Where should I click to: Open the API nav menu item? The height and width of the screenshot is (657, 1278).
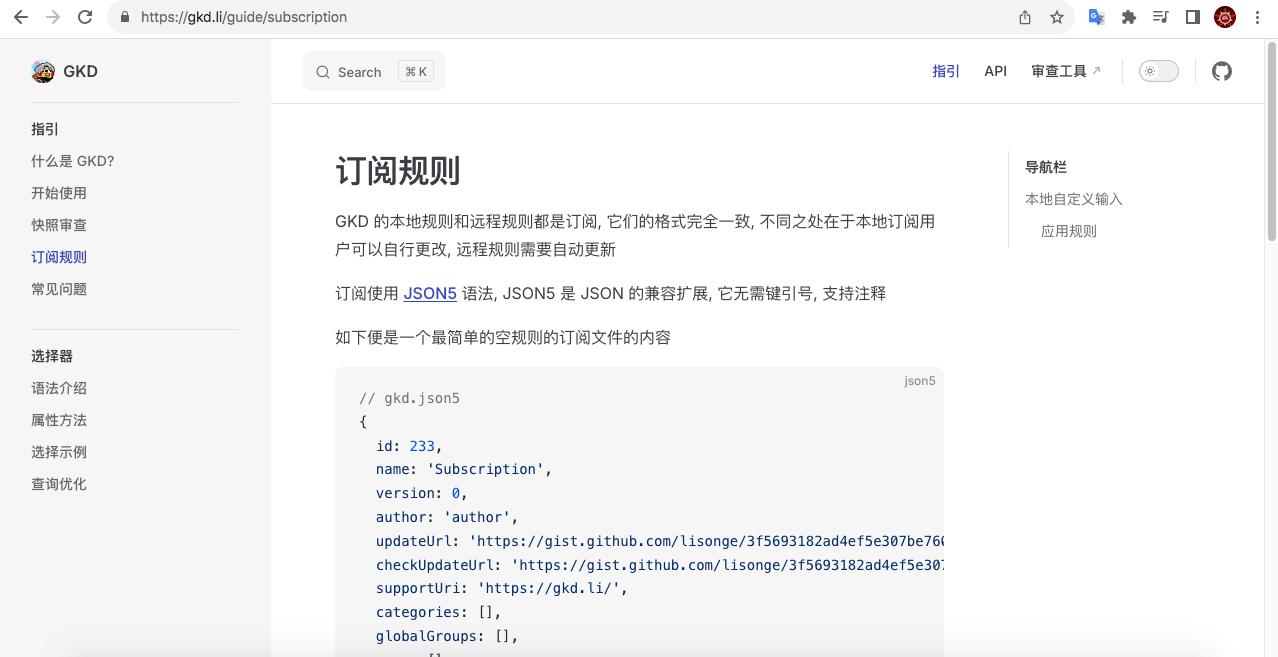pyautogui.click(x=995, y=71)
